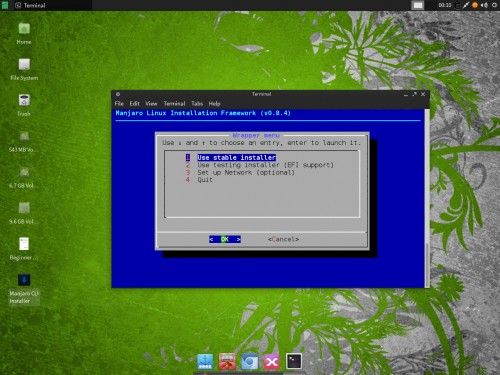Select 'Use stable installer' entry

[x=237, y=157]
